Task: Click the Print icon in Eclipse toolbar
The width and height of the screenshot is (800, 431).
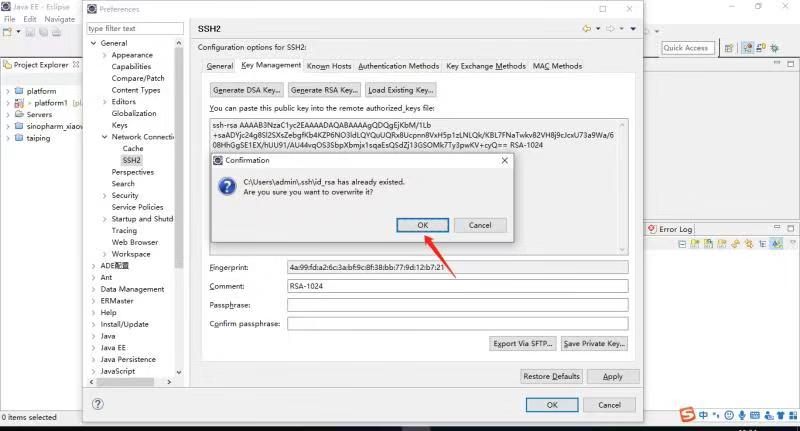Action: (56, 32)
